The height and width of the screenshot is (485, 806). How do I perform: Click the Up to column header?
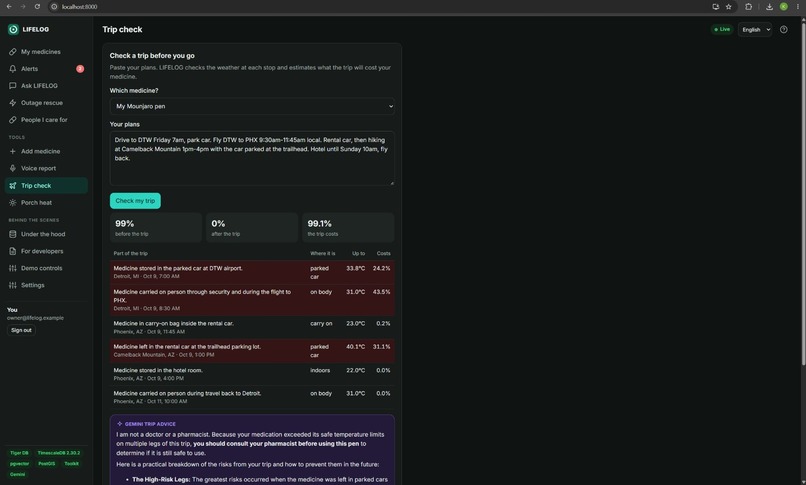(358, 254)
